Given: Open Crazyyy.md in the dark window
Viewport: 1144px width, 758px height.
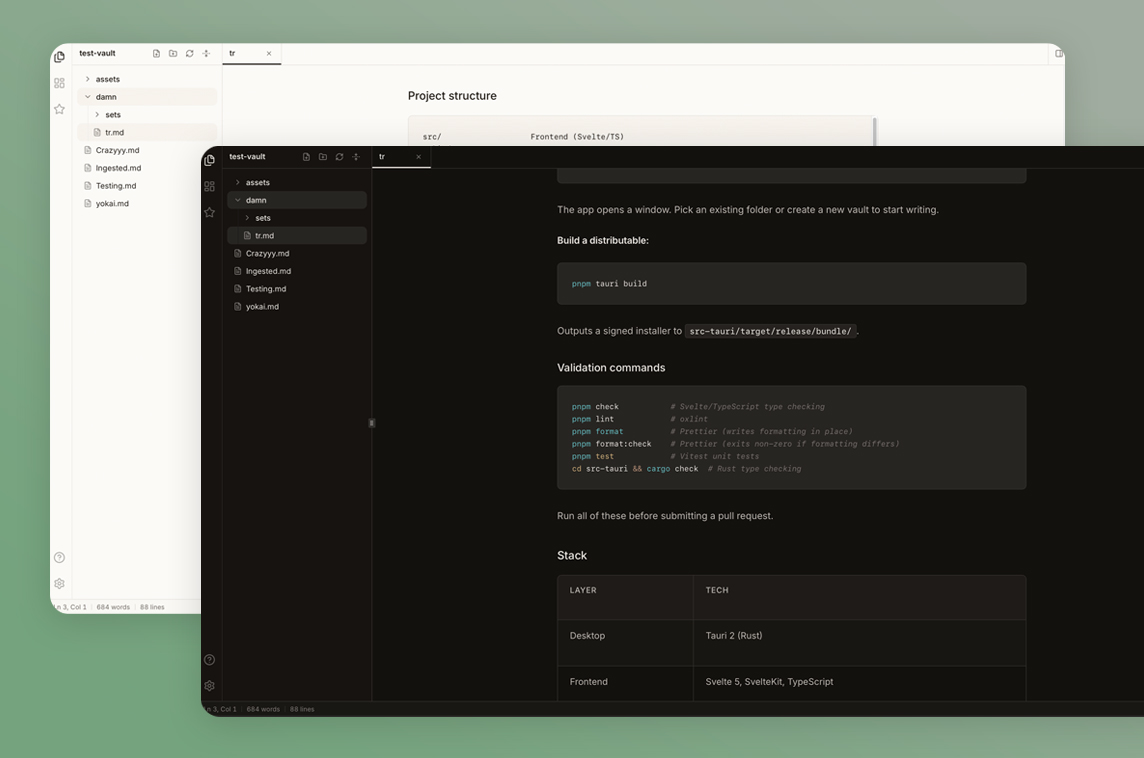Looking at the screenshot, I should (267, 254).
